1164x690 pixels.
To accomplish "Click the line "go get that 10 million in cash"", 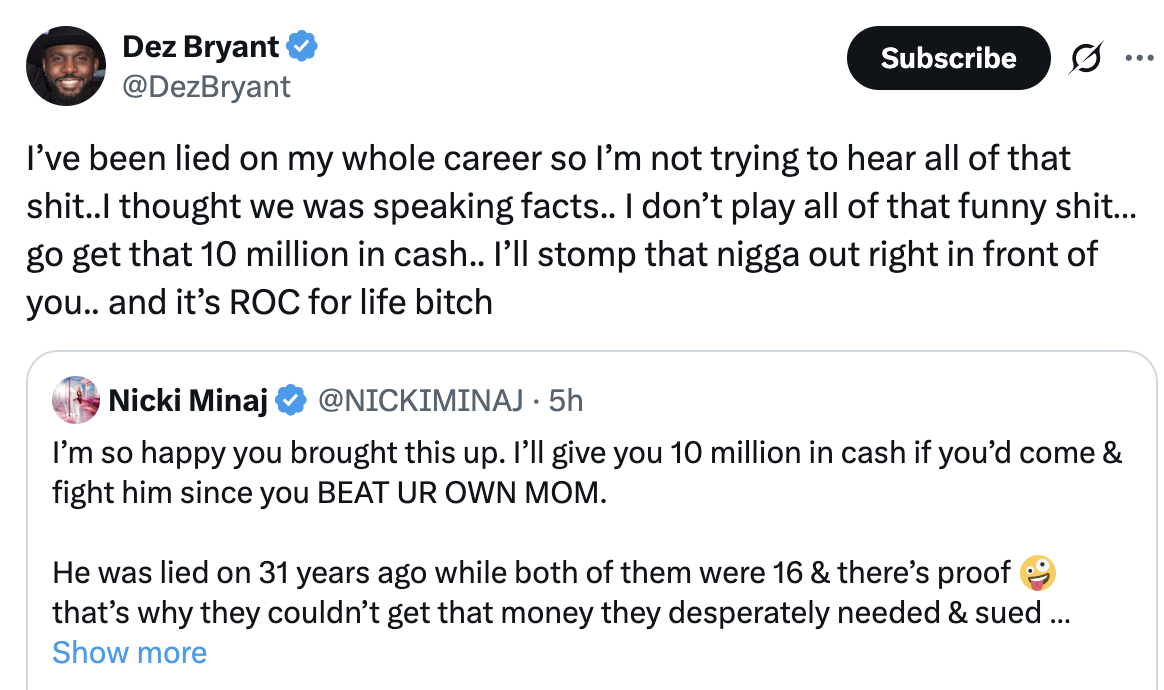I will (561, 255).
